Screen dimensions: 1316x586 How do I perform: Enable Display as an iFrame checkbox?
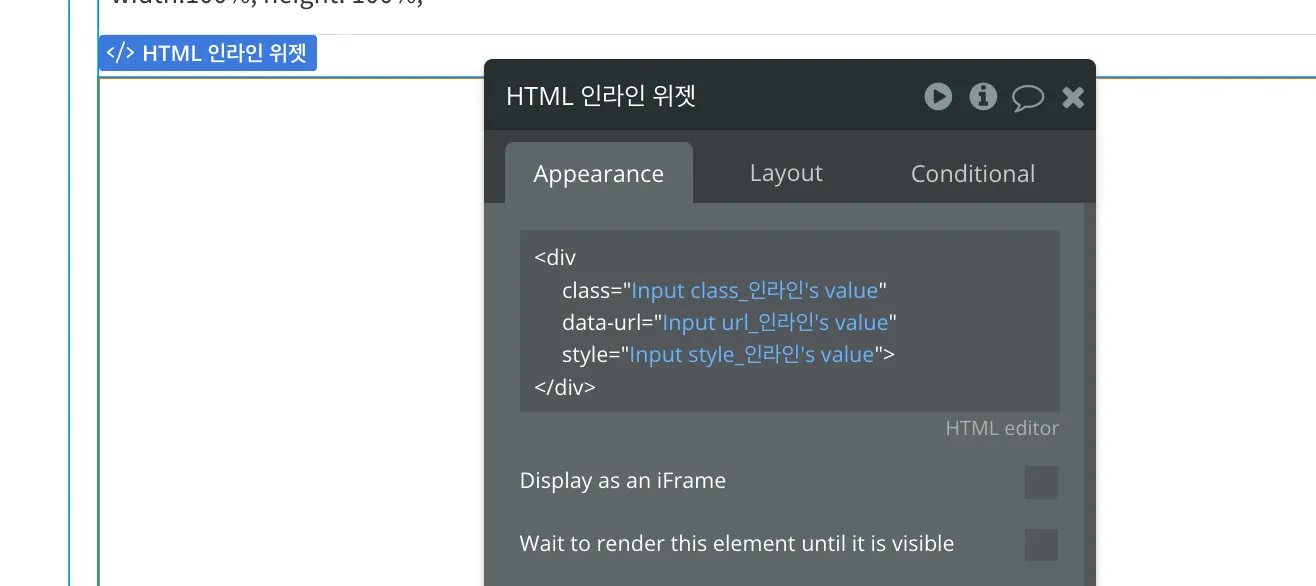1041,482
